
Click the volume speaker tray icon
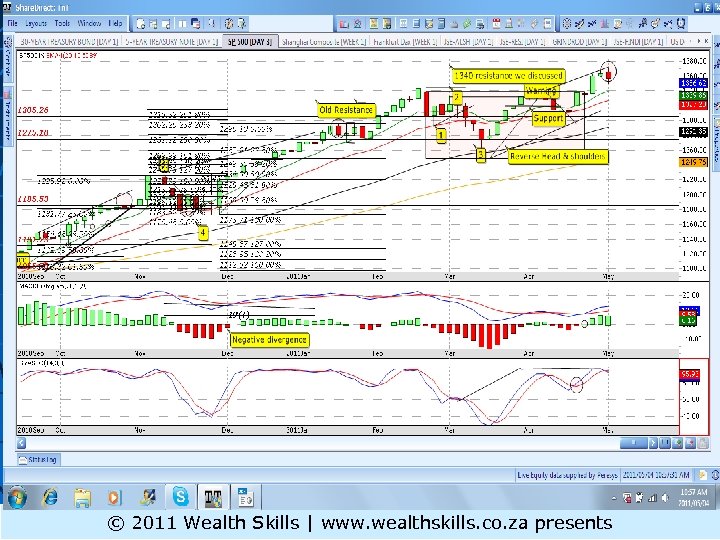[665, 498]
